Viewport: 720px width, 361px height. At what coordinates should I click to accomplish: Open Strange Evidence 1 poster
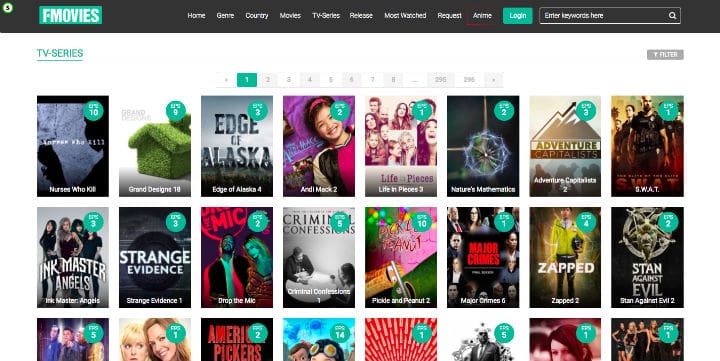(155, 257)
